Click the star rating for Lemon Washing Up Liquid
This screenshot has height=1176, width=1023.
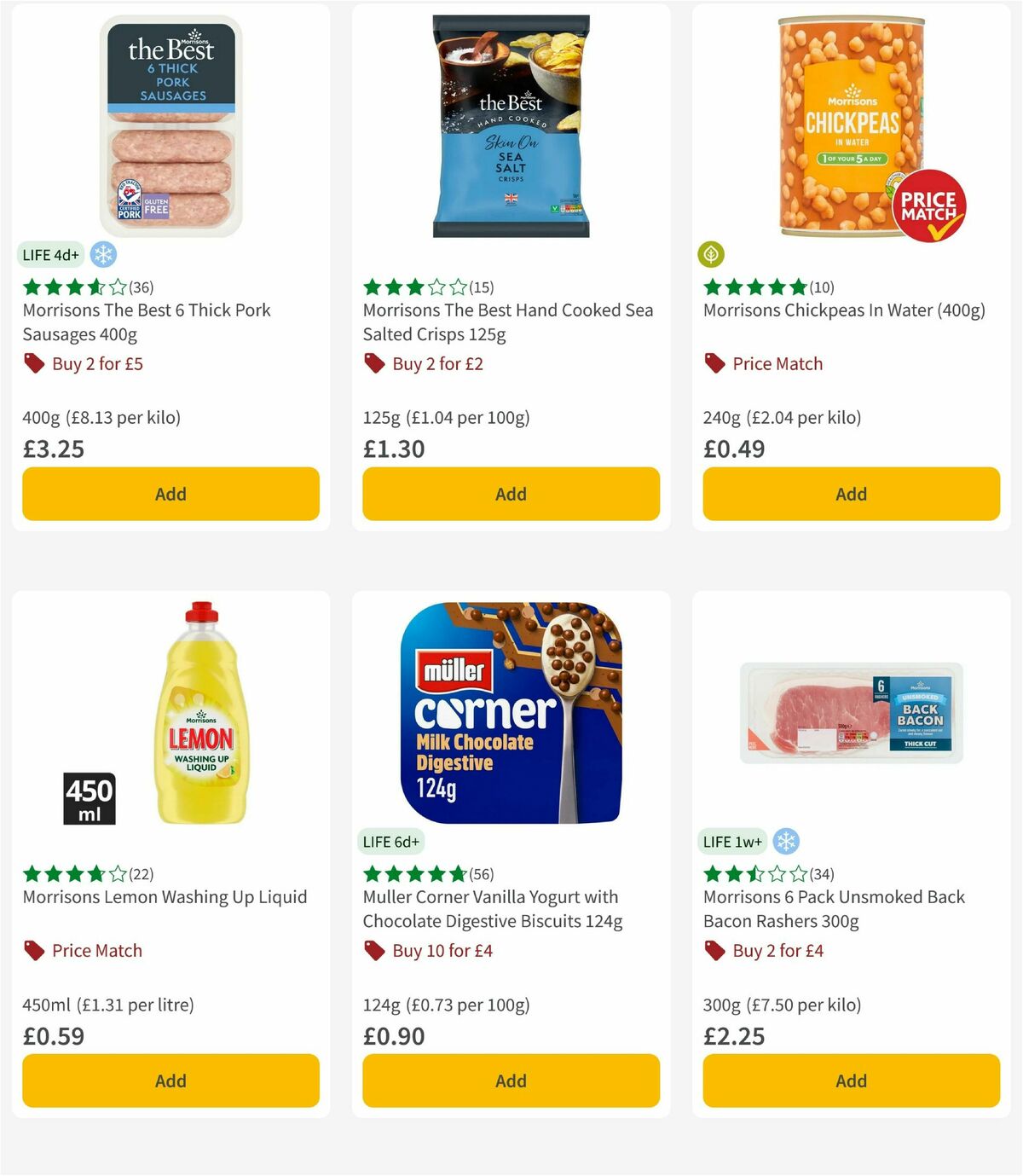click(x=72, y=873)
